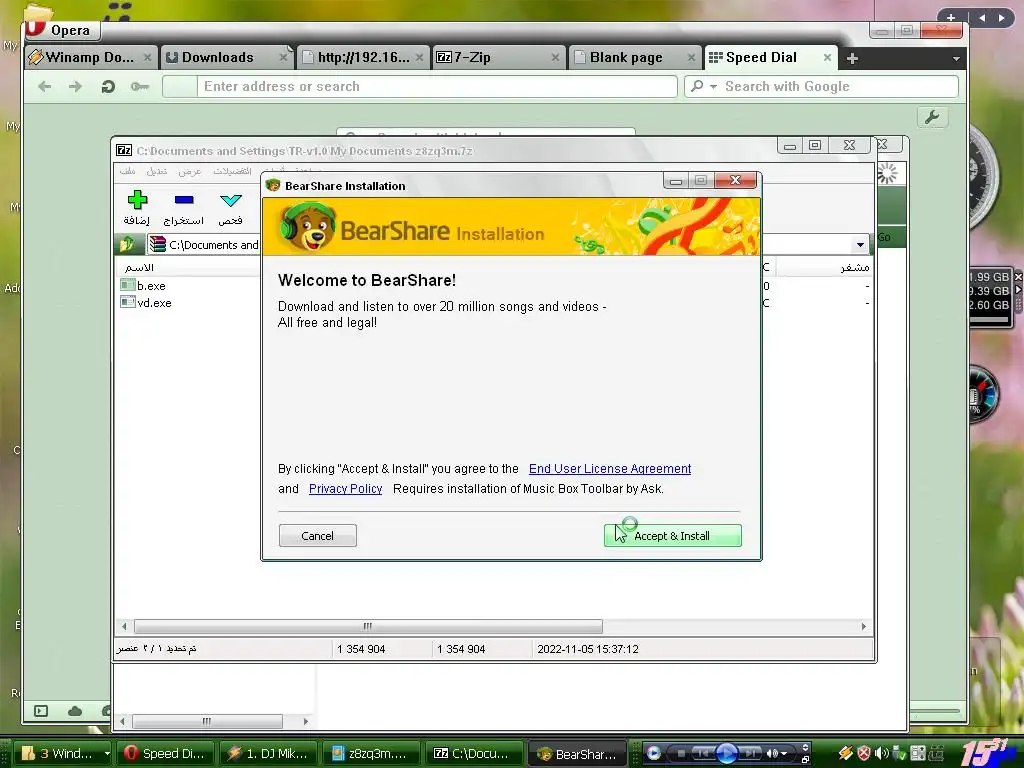The height and width of the screenshot is (768, 1024).
Task: Click the BearShar... taskbar button
Action: coord(577,754)
